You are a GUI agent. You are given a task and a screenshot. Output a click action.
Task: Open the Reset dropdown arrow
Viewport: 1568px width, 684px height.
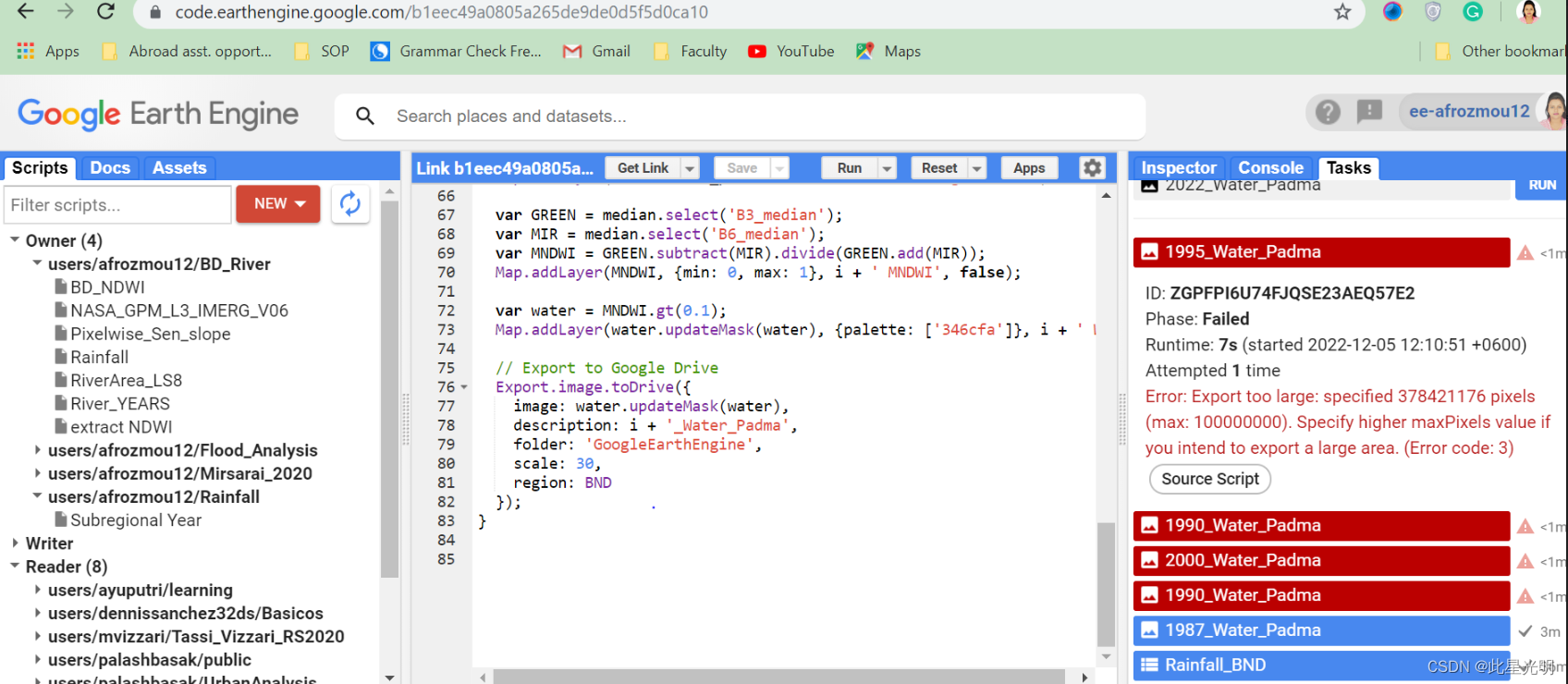(977, 168)
